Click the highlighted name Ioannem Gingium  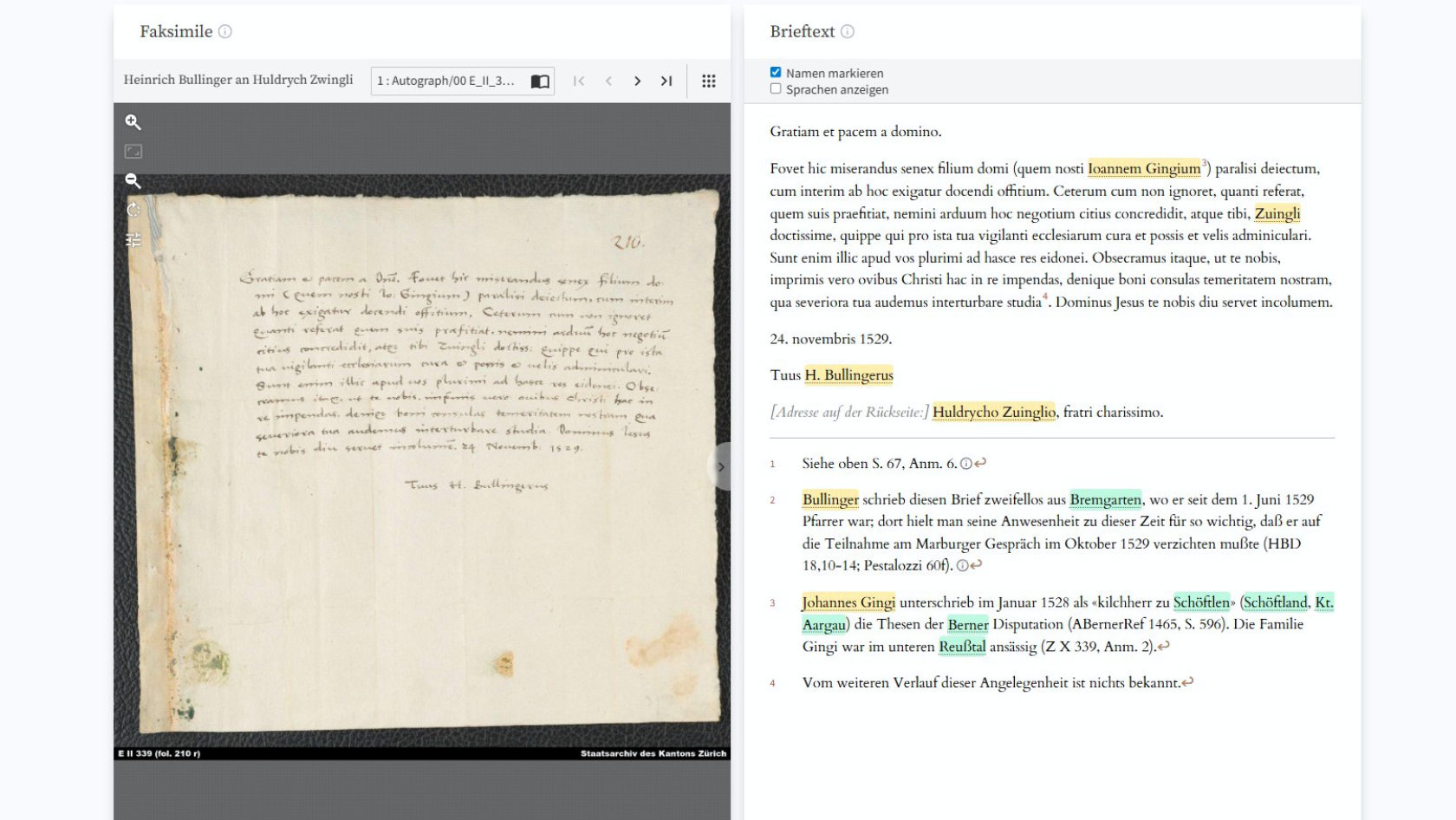pos(1144,168)
